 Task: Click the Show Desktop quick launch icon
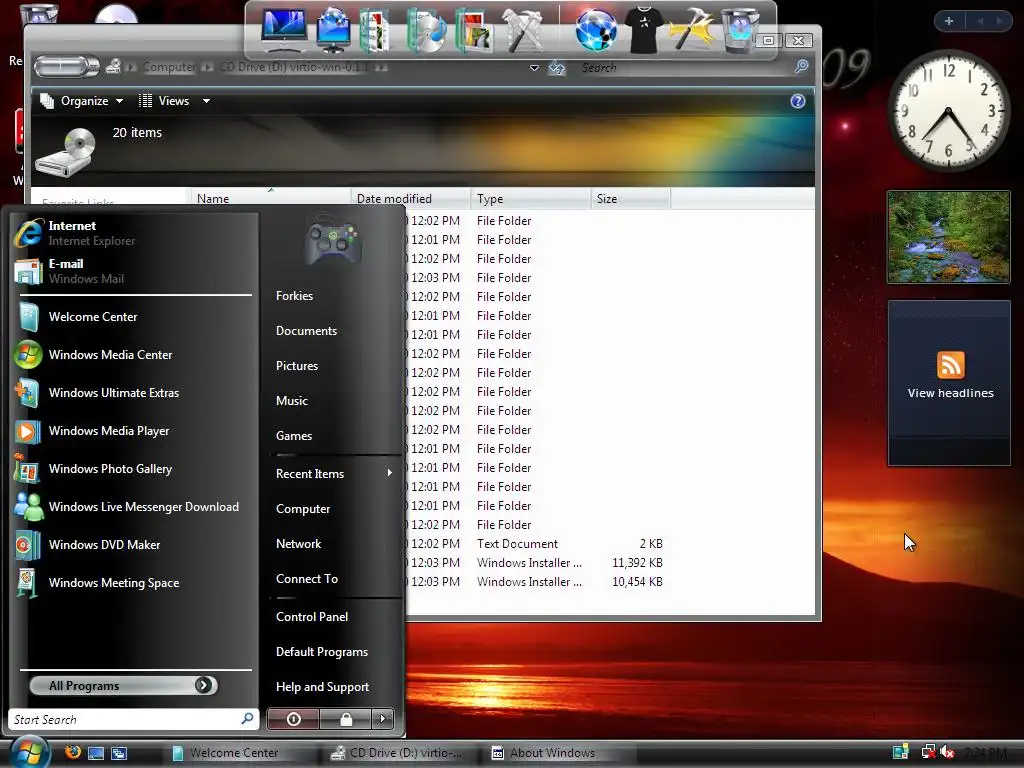coord(96,753)
